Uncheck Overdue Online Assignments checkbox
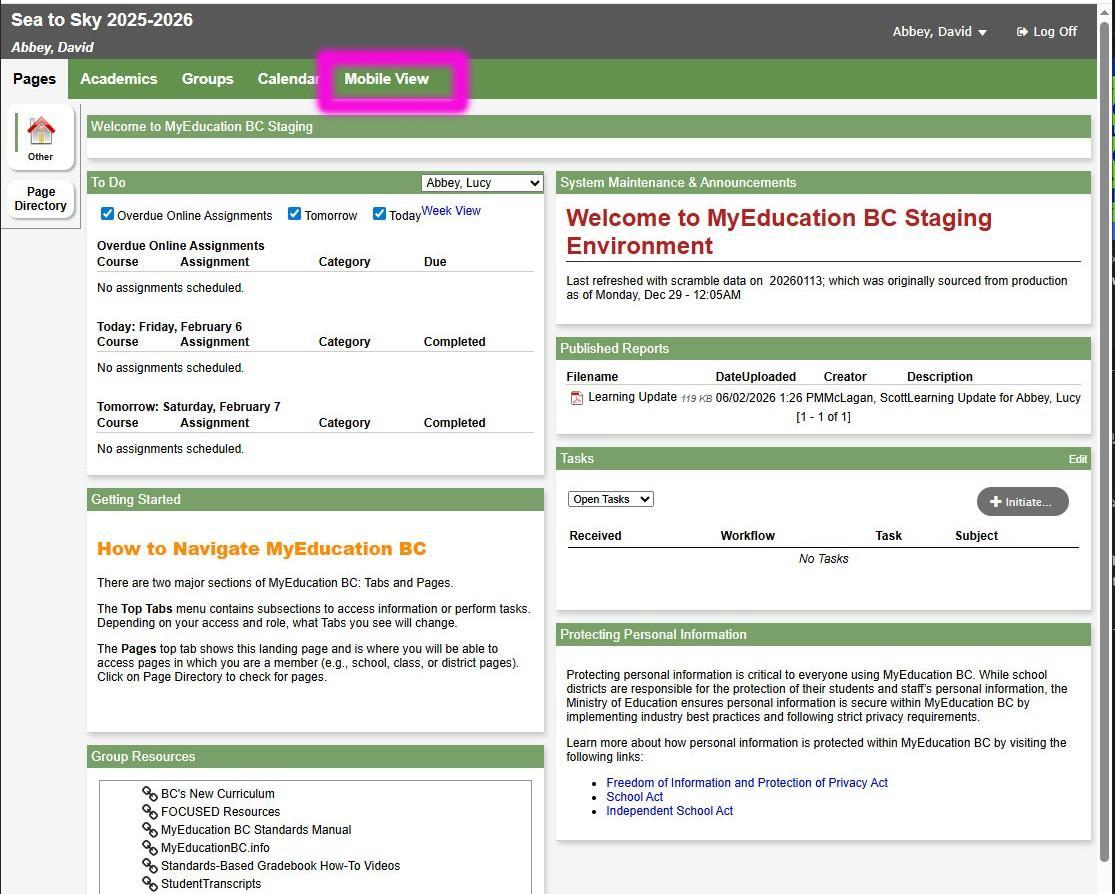1115x894 pixels. tap(107, 214)
